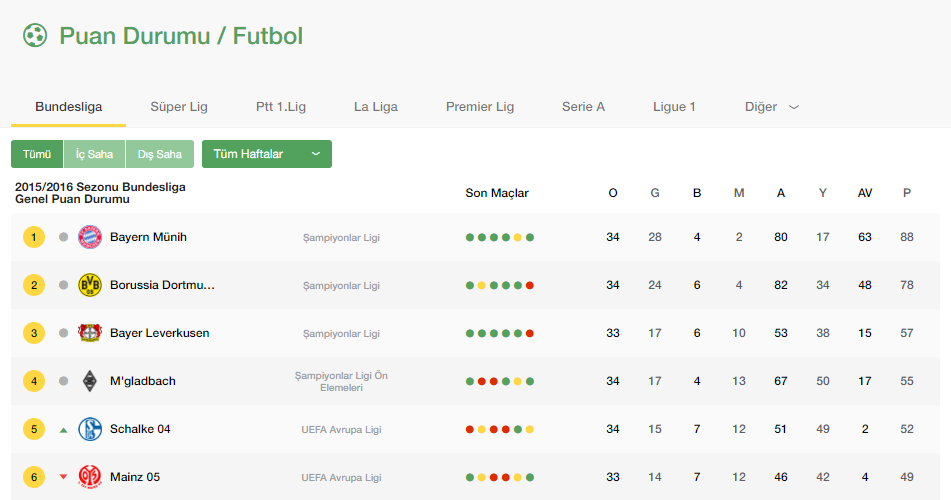Click the football icon beside Puan Durumu

click(35, 36)
